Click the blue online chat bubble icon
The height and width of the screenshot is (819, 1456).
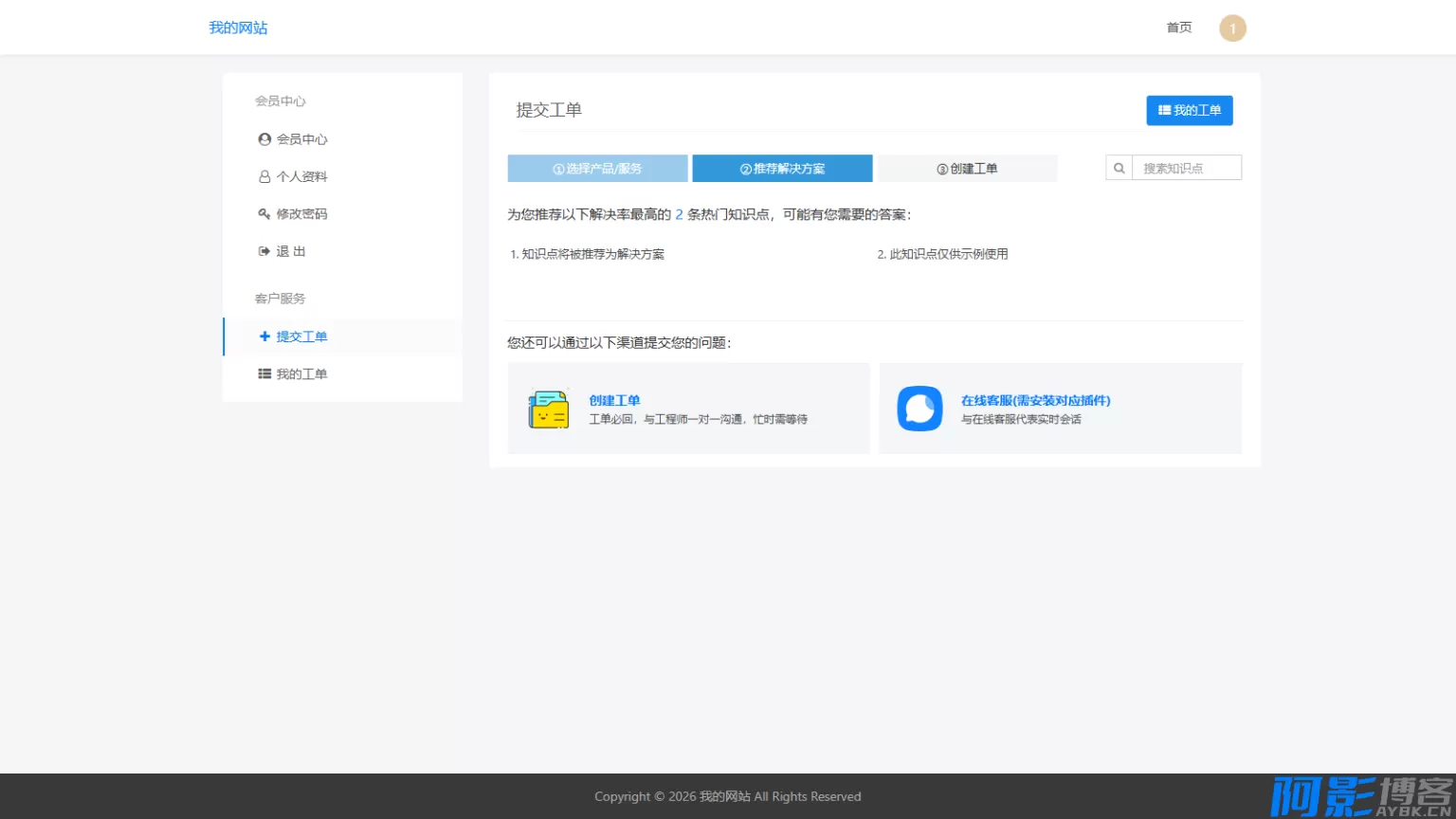(x=919, y=409)
